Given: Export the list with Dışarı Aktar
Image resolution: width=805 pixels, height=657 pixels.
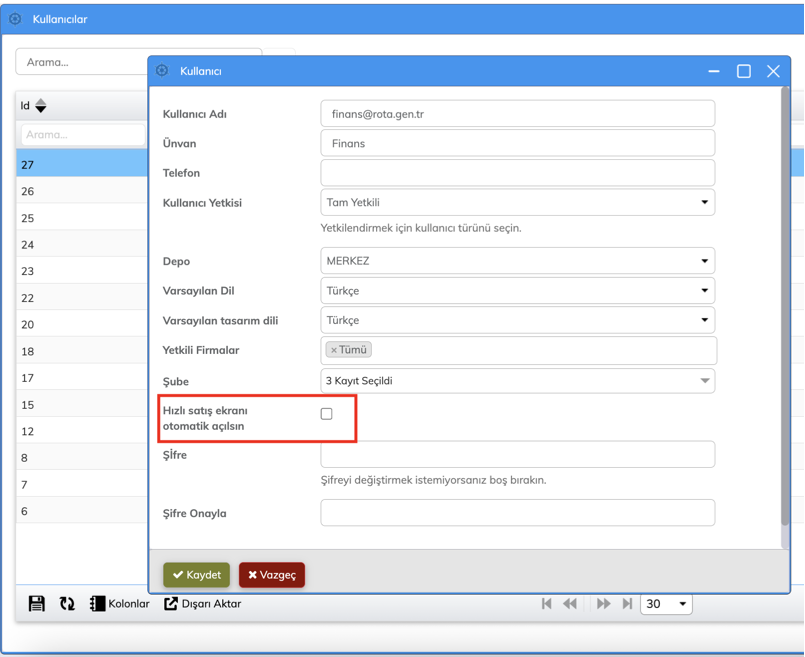Looking at the screenshot, I should [202, 604].
